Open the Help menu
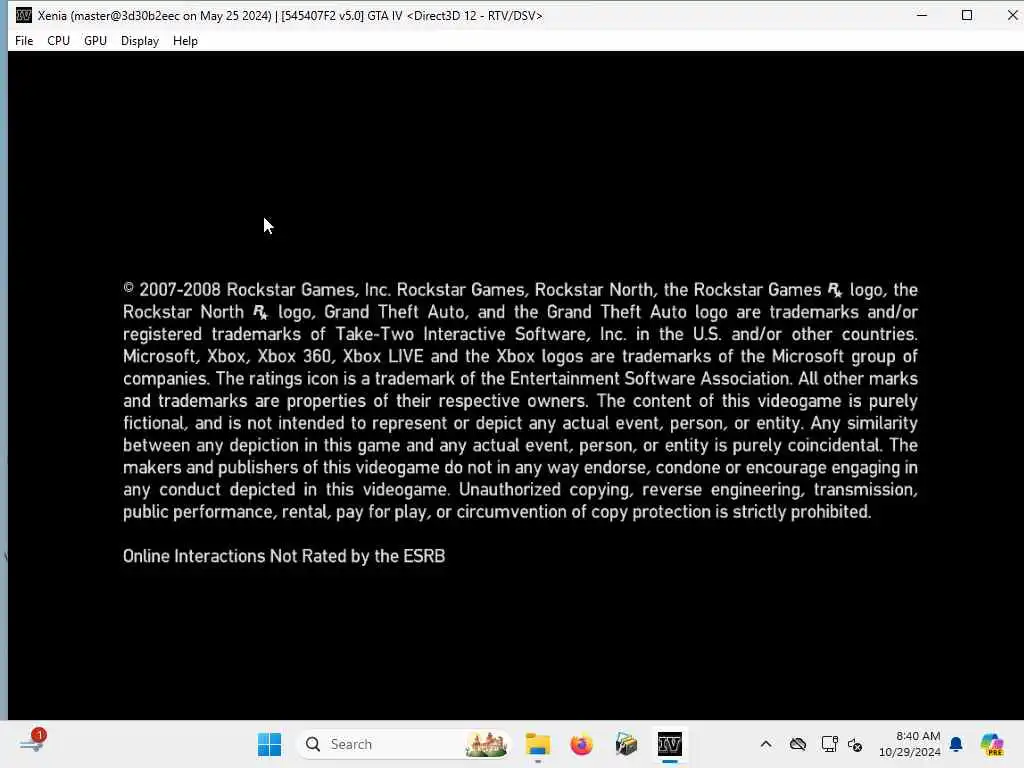Screen dimensions: 1024x768 click(x=185, y=40)
